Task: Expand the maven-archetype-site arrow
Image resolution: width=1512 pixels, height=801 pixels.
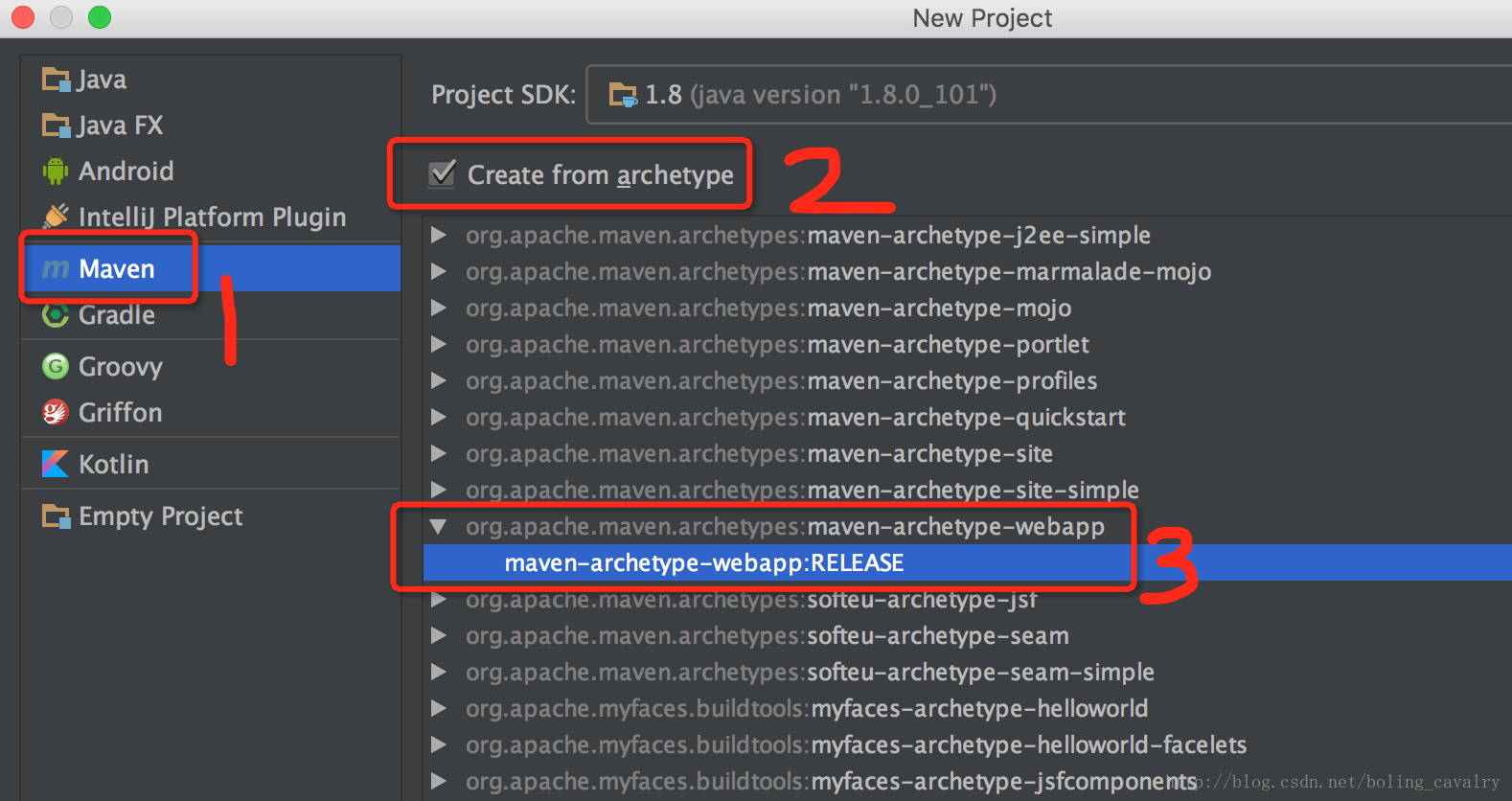Action: tap(439, 453)
